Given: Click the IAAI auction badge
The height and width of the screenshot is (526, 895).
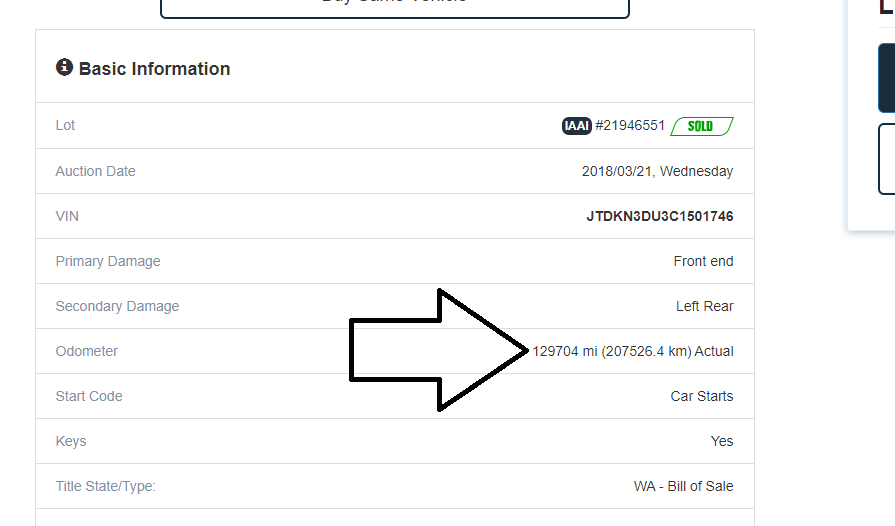Looking at the screenshot, I should pos(576,126).
